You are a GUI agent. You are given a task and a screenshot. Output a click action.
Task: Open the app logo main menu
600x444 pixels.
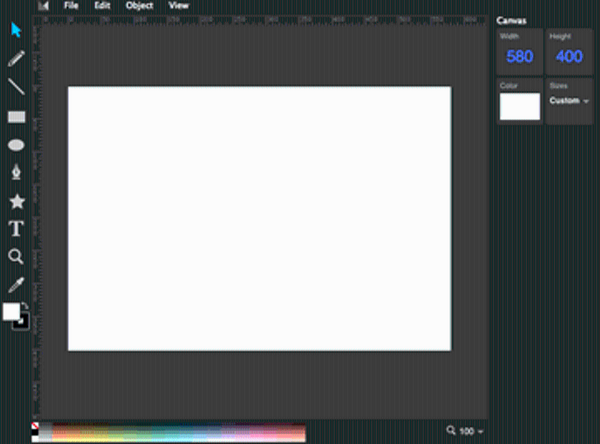tap(43, 5)
